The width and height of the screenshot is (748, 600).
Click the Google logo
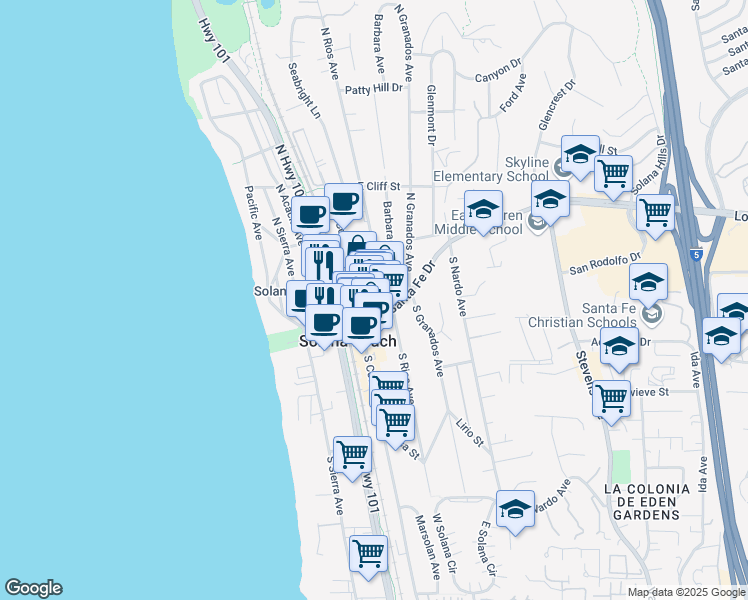tap(33, 588)
